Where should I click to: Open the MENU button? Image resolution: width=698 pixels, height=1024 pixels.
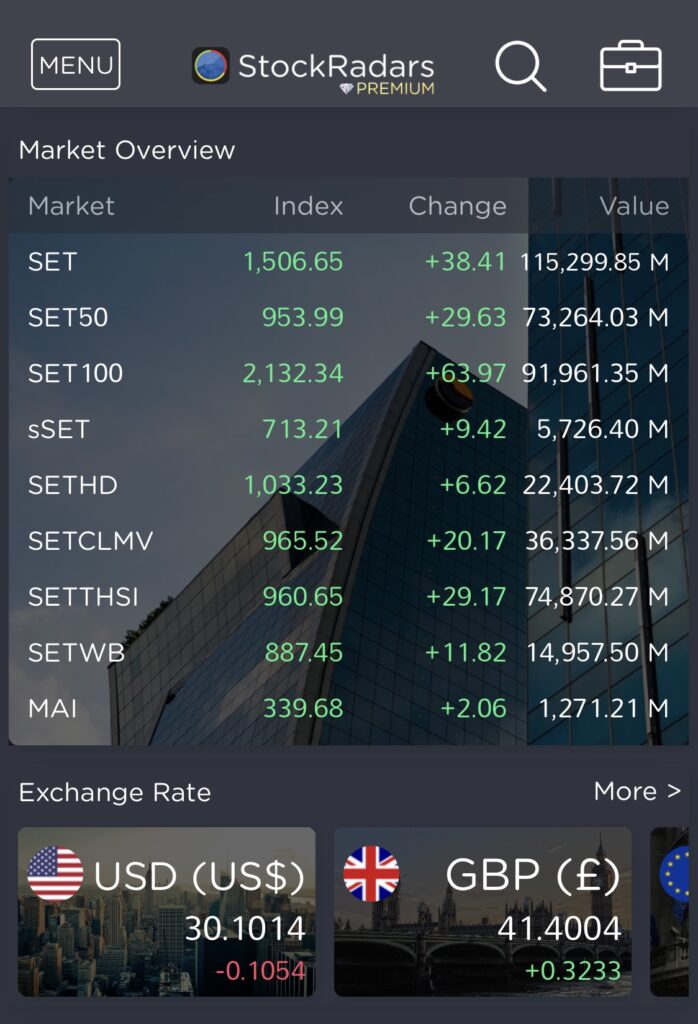click(76, 65)
